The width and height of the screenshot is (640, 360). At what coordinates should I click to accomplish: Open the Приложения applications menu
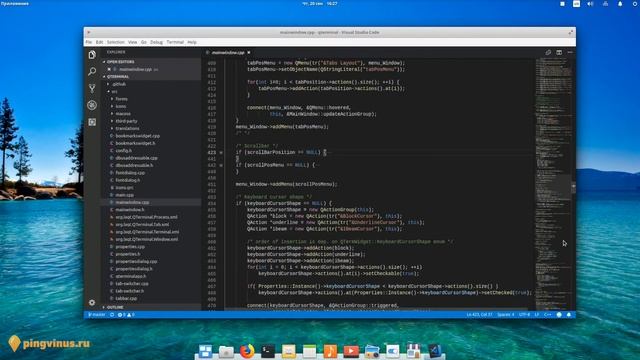click(15, 4)
